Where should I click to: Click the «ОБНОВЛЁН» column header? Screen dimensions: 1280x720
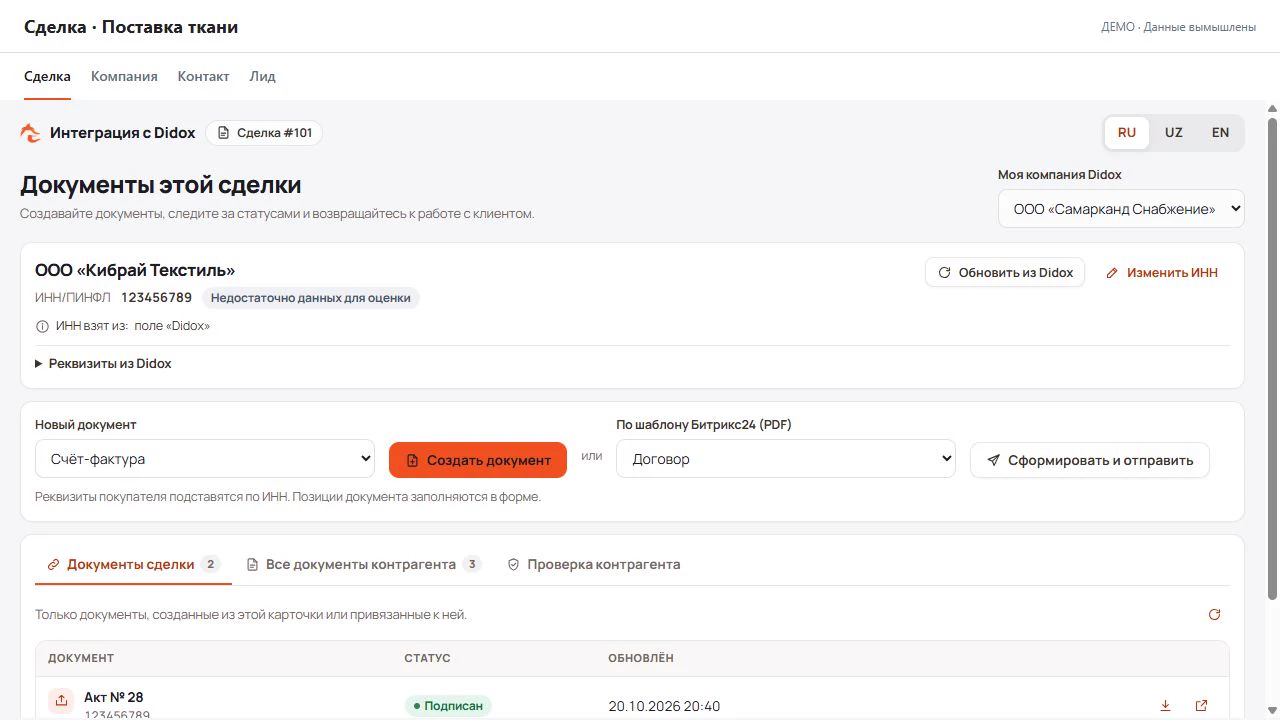tap(641, 658)
